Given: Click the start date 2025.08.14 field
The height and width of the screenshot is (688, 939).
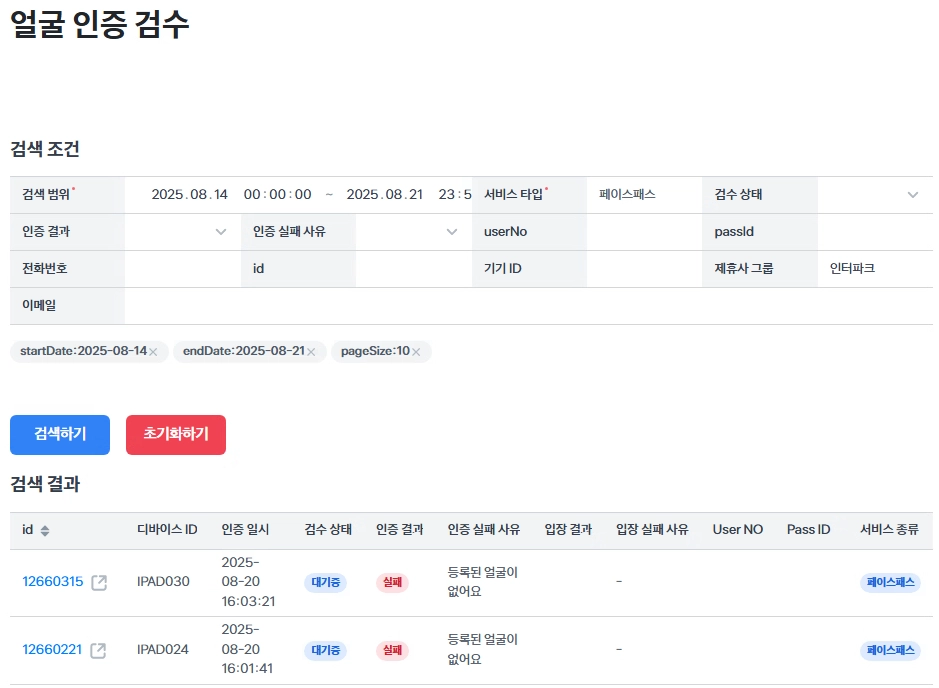Looking at the screenshot, I should pyautogui.click(x=190, y=195).
